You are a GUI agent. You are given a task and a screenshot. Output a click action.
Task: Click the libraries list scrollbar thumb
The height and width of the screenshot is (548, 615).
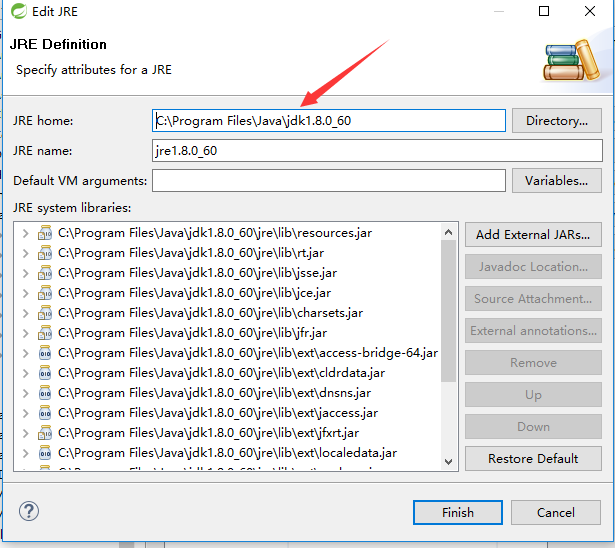[x=448, y=311]
